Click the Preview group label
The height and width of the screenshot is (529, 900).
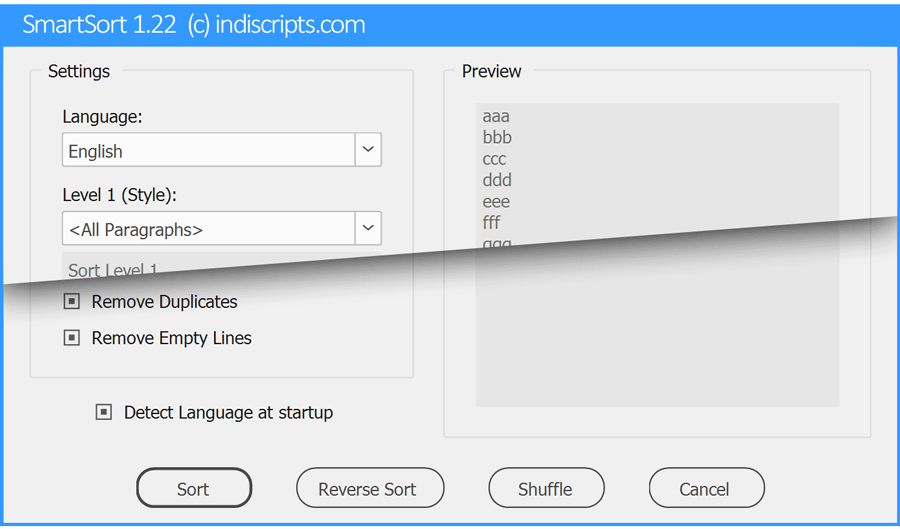(x=491, y=71)
